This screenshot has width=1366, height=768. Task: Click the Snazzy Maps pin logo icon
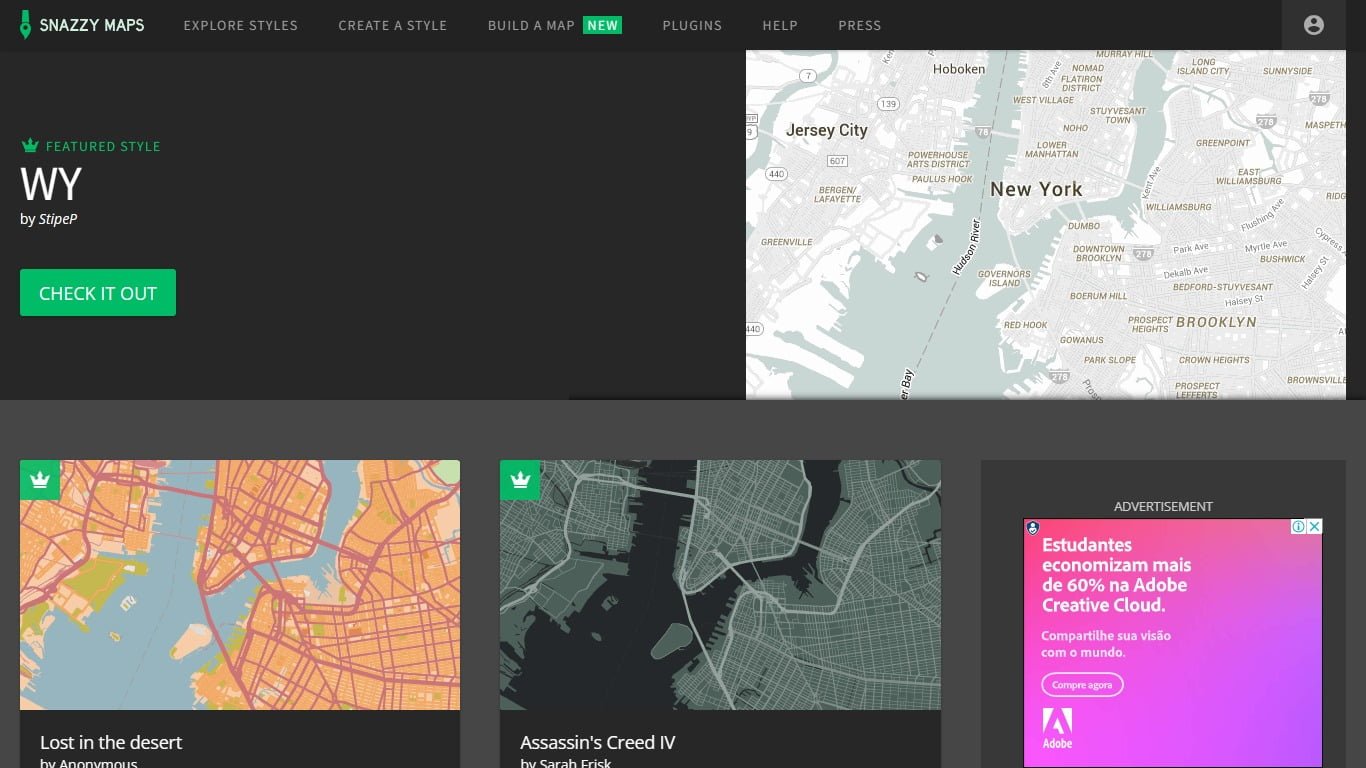[26, 25]
